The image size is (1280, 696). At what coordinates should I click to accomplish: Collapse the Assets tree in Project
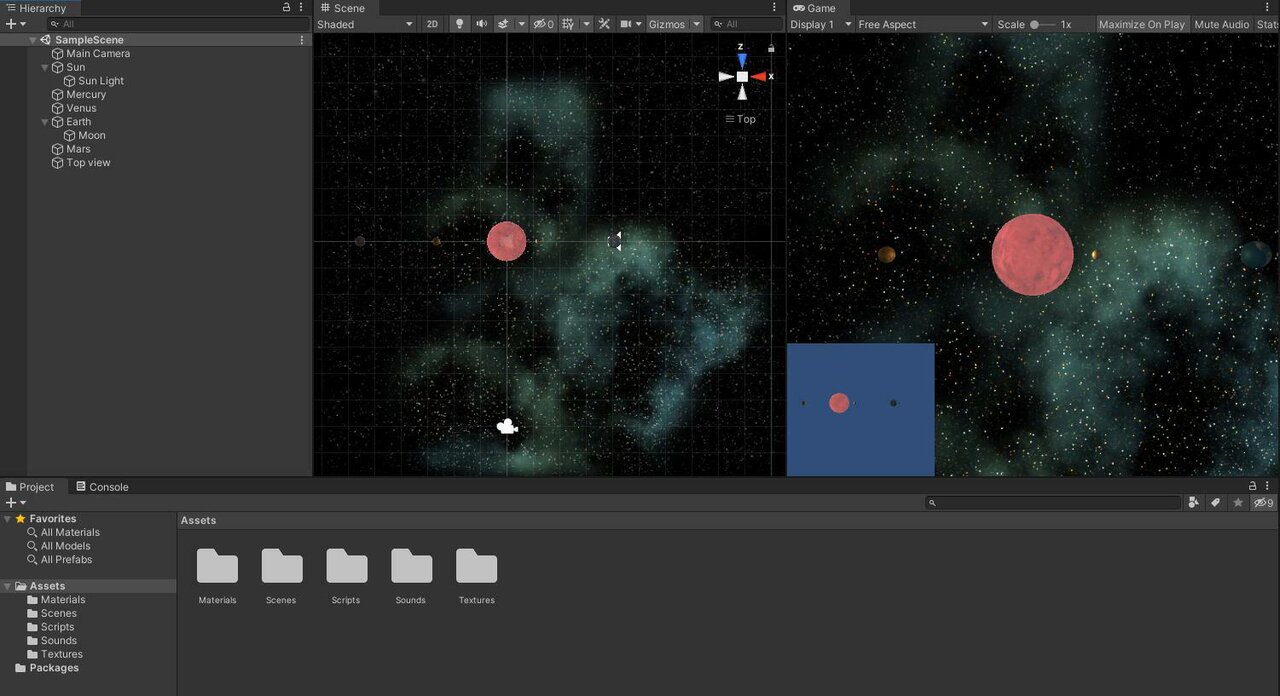coord(8,586)
